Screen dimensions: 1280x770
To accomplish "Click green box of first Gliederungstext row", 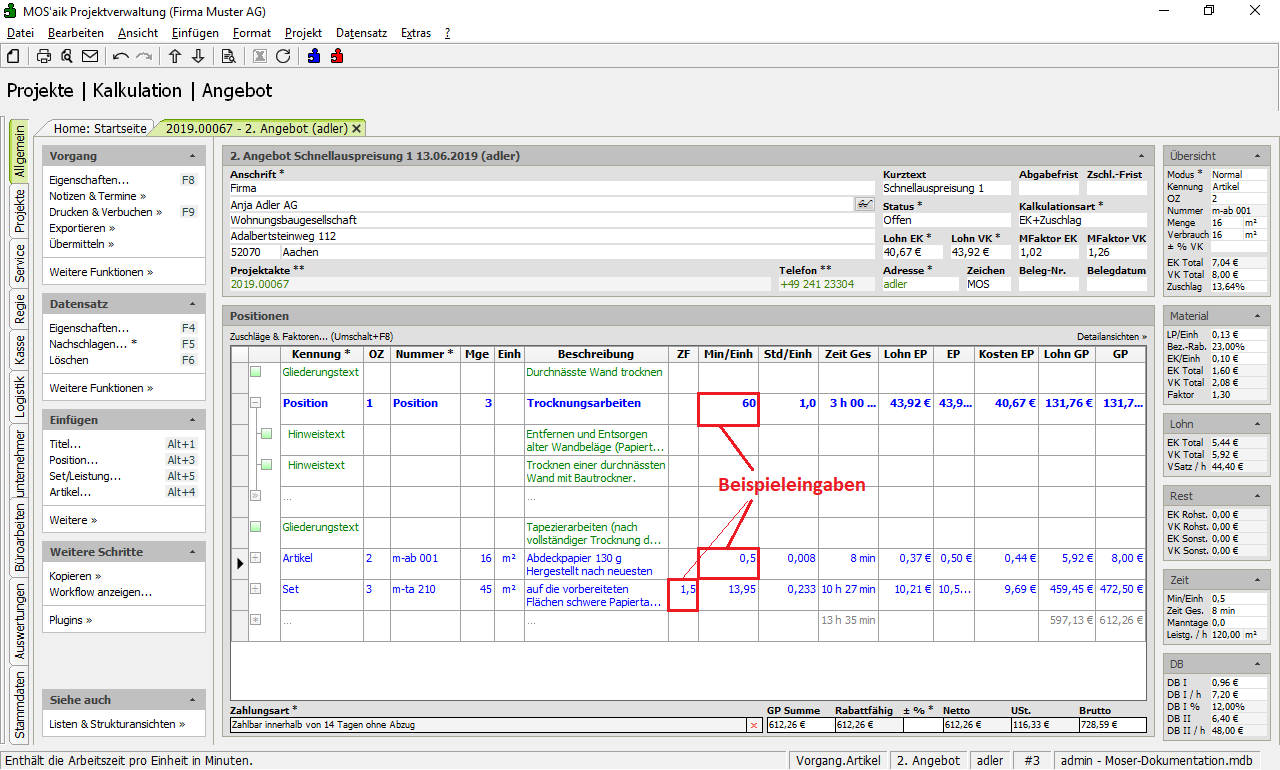I will click(256, 372).
